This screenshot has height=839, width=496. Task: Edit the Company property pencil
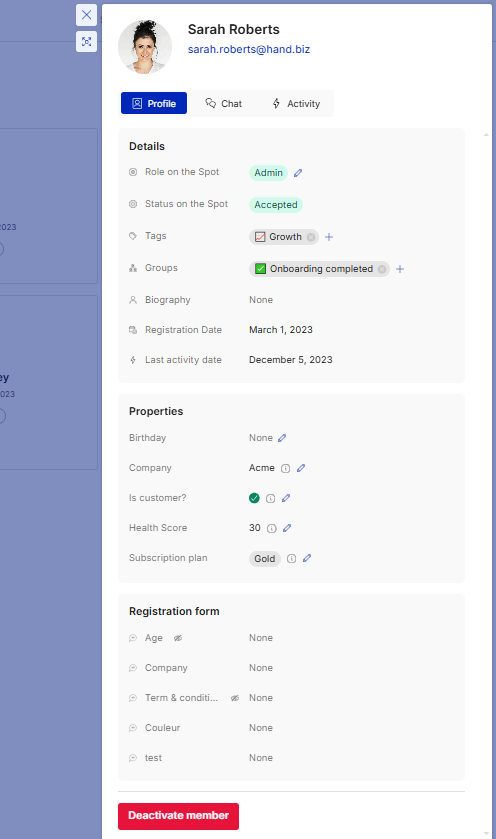coord(301,468)
